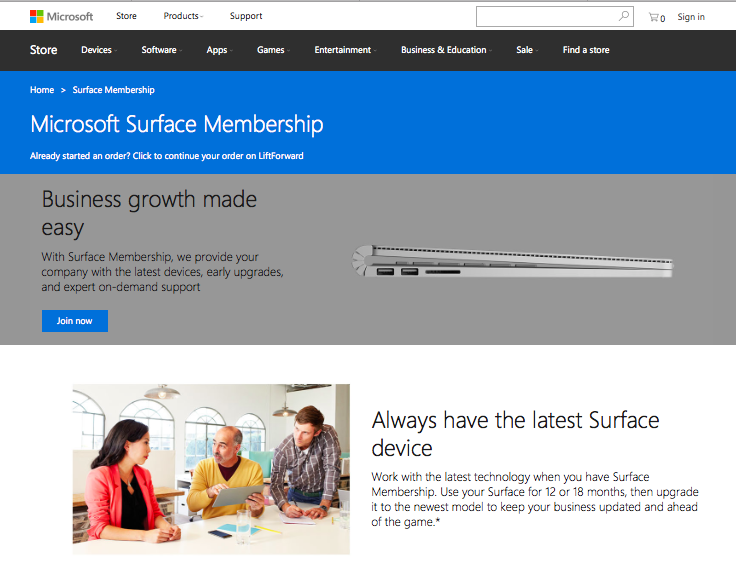Click the Store heading in dark bar
736x583 pixels.
43,50
